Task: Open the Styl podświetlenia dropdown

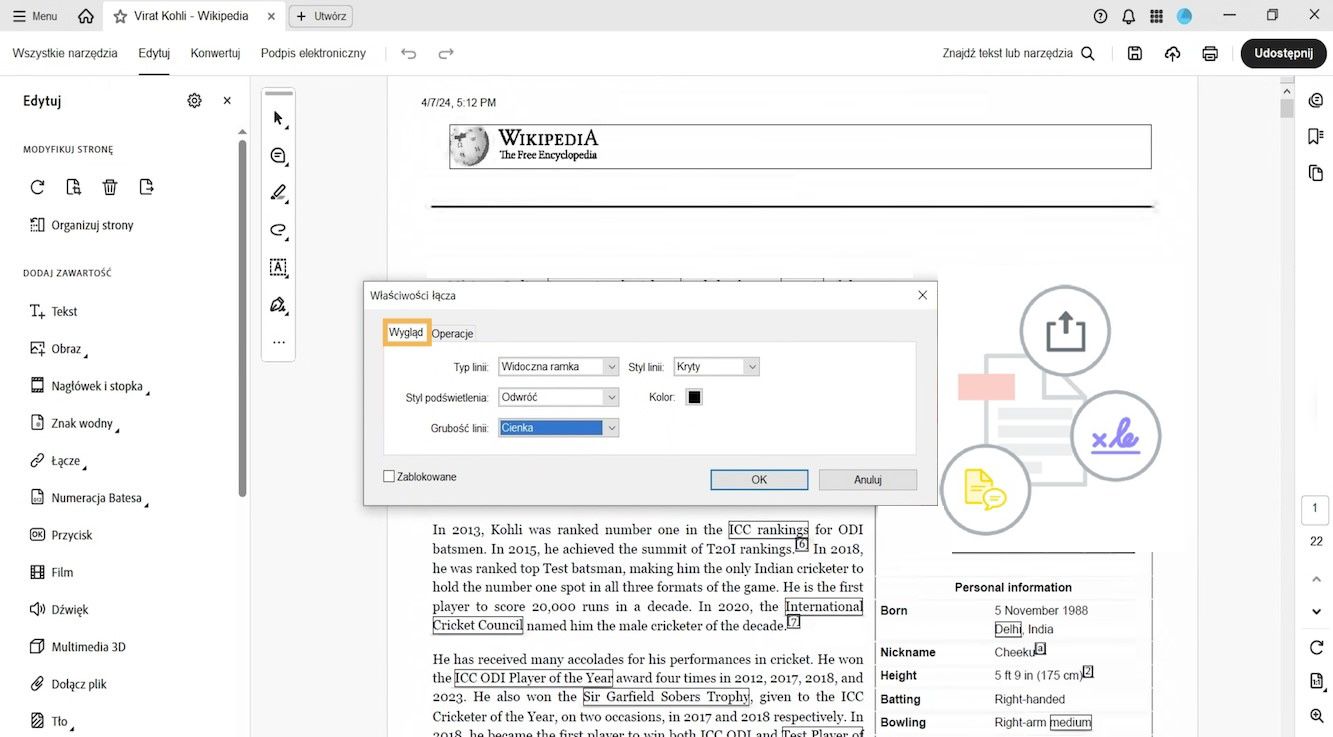Action: pyautogui.click(x=559, y=397)
